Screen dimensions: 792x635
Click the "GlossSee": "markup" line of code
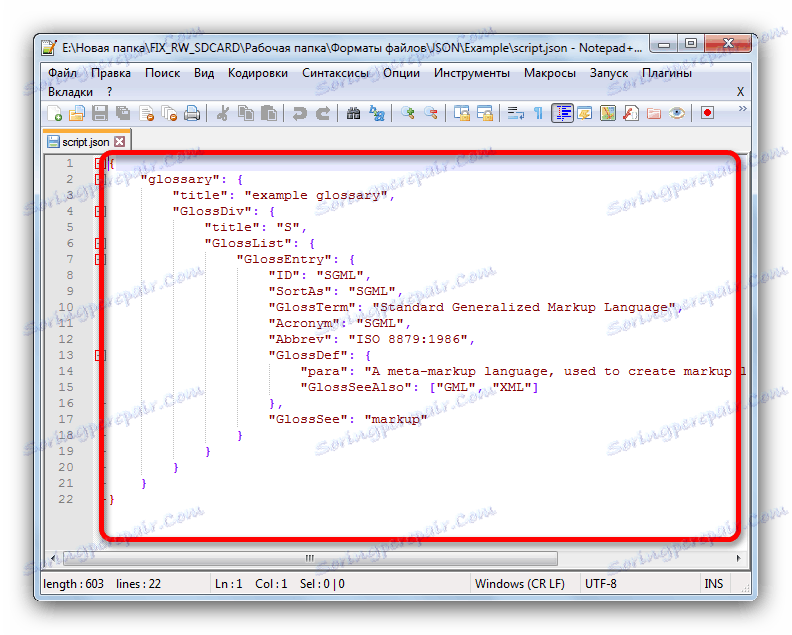(x=348, y=419)
